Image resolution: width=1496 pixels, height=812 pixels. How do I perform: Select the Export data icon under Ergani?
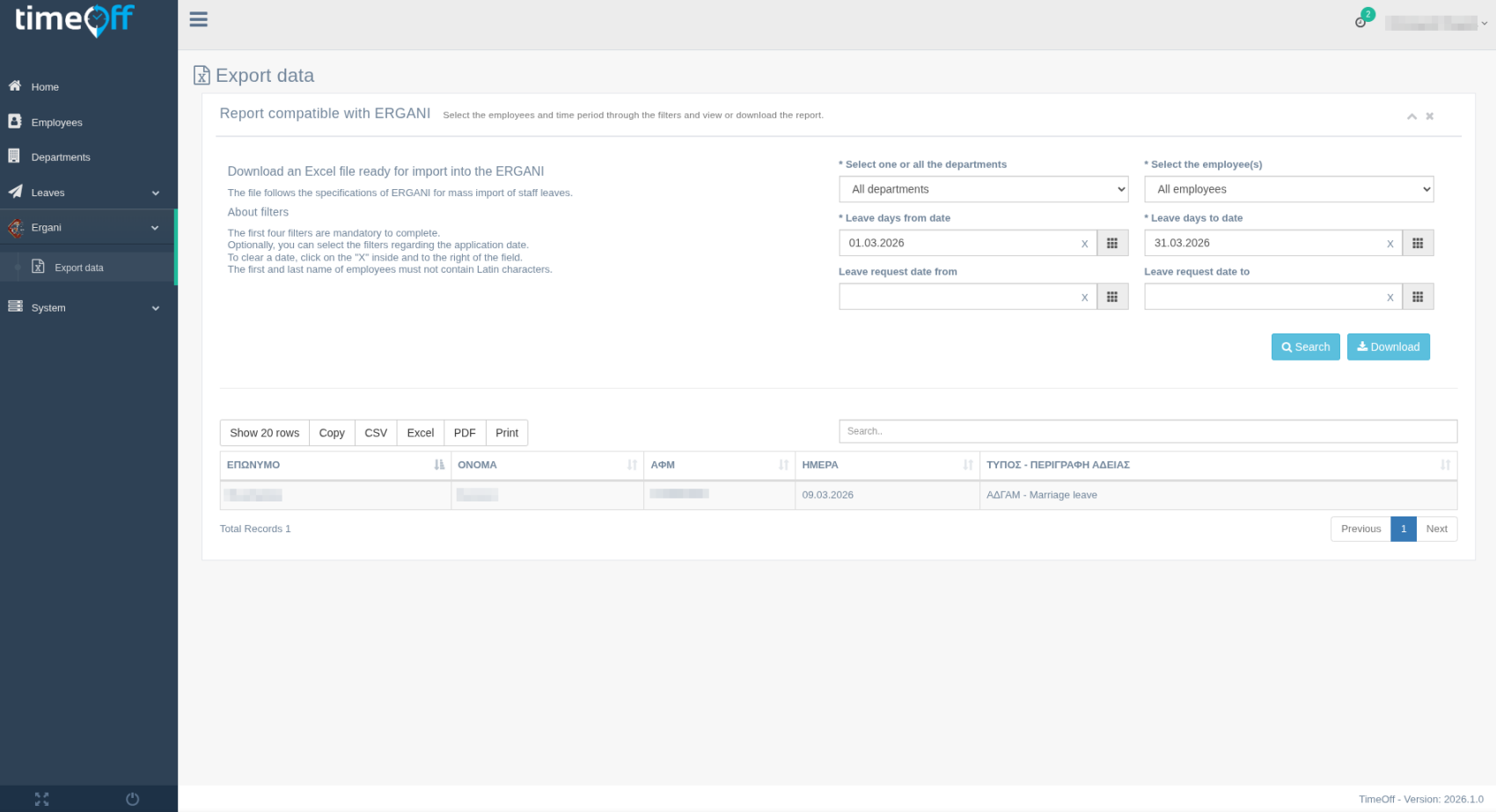(x=38, y=267)
